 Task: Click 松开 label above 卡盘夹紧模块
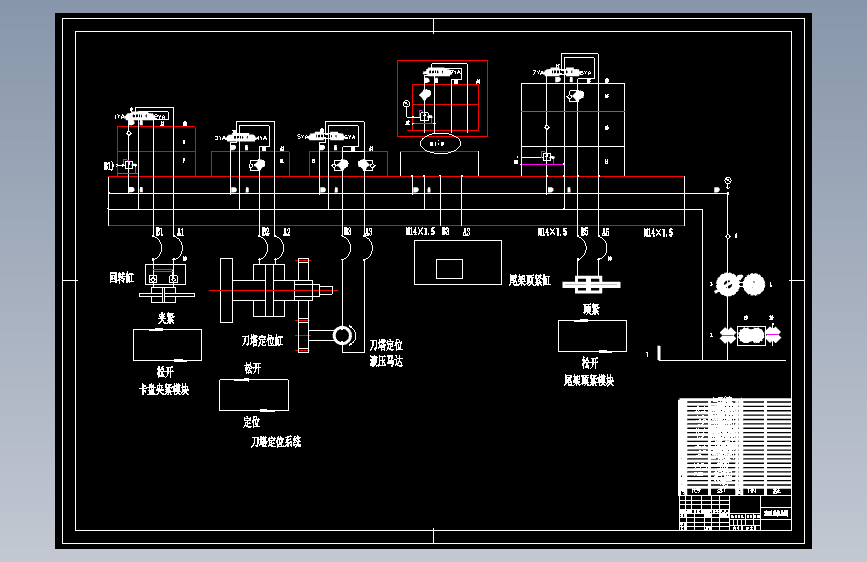tap(165, 372)
